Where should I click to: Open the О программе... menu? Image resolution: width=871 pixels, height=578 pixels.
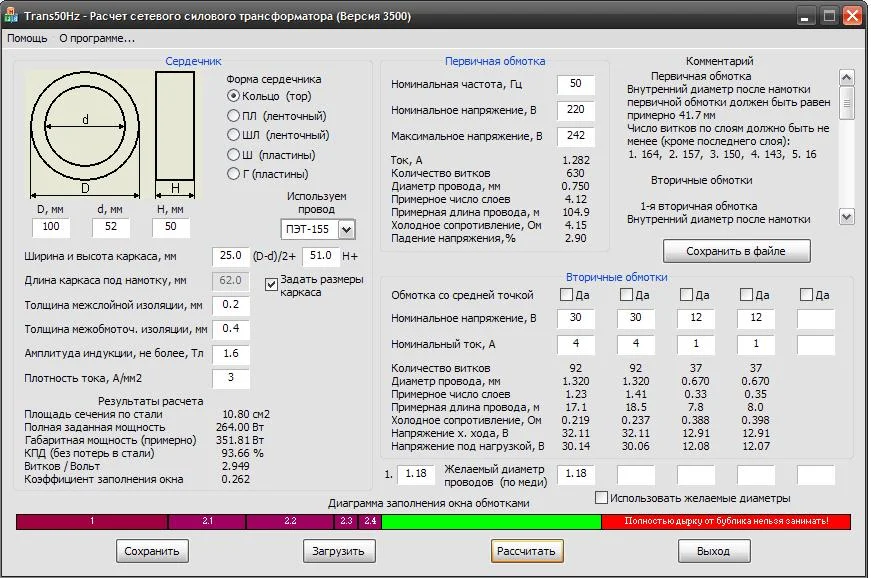[96, 38]
